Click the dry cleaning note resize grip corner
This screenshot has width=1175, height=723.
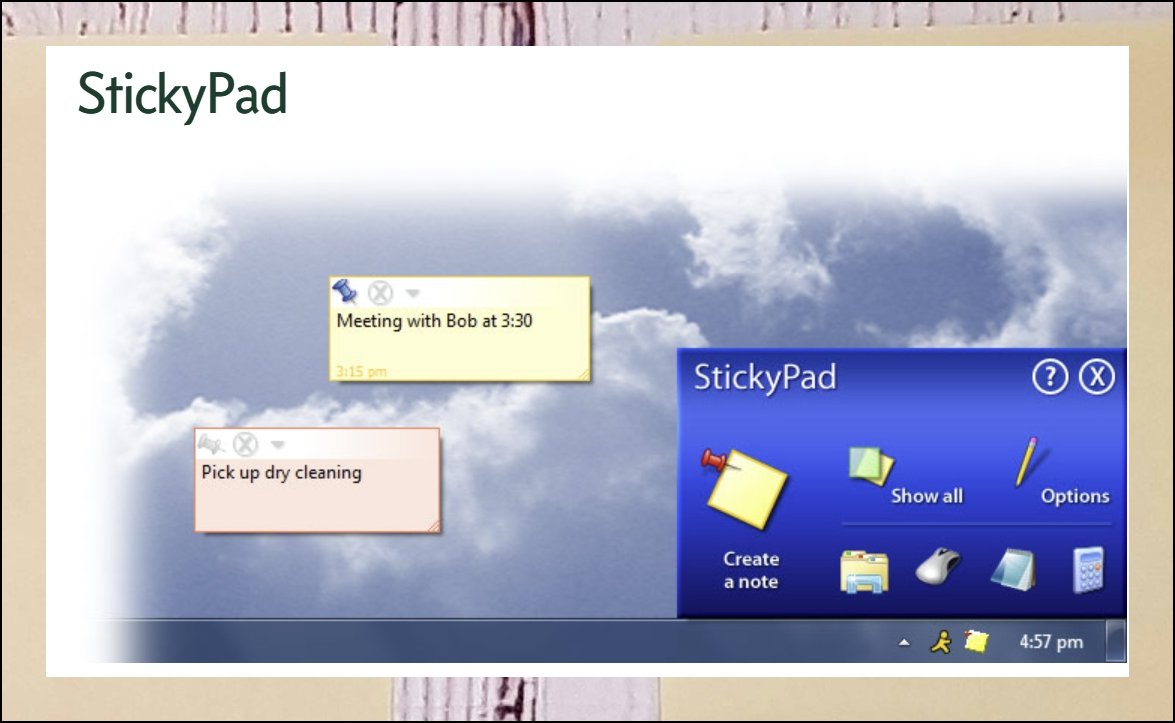(432, 525)
